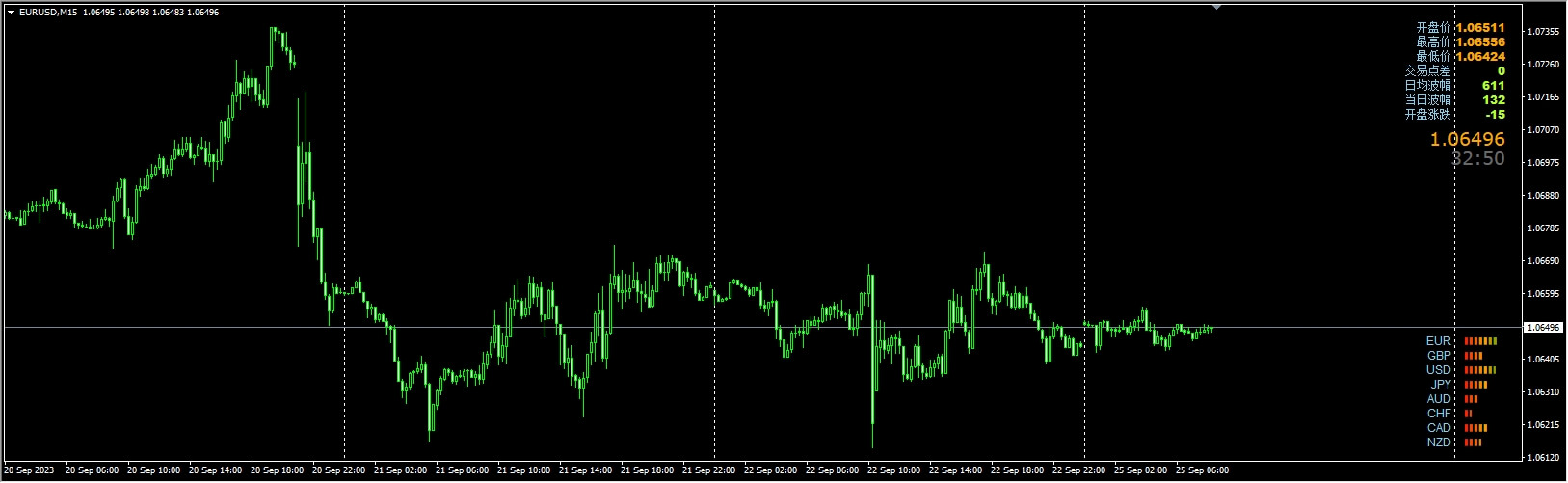
Task: Click the 最高价 value 1.06556
Action: pos(1479,42)
